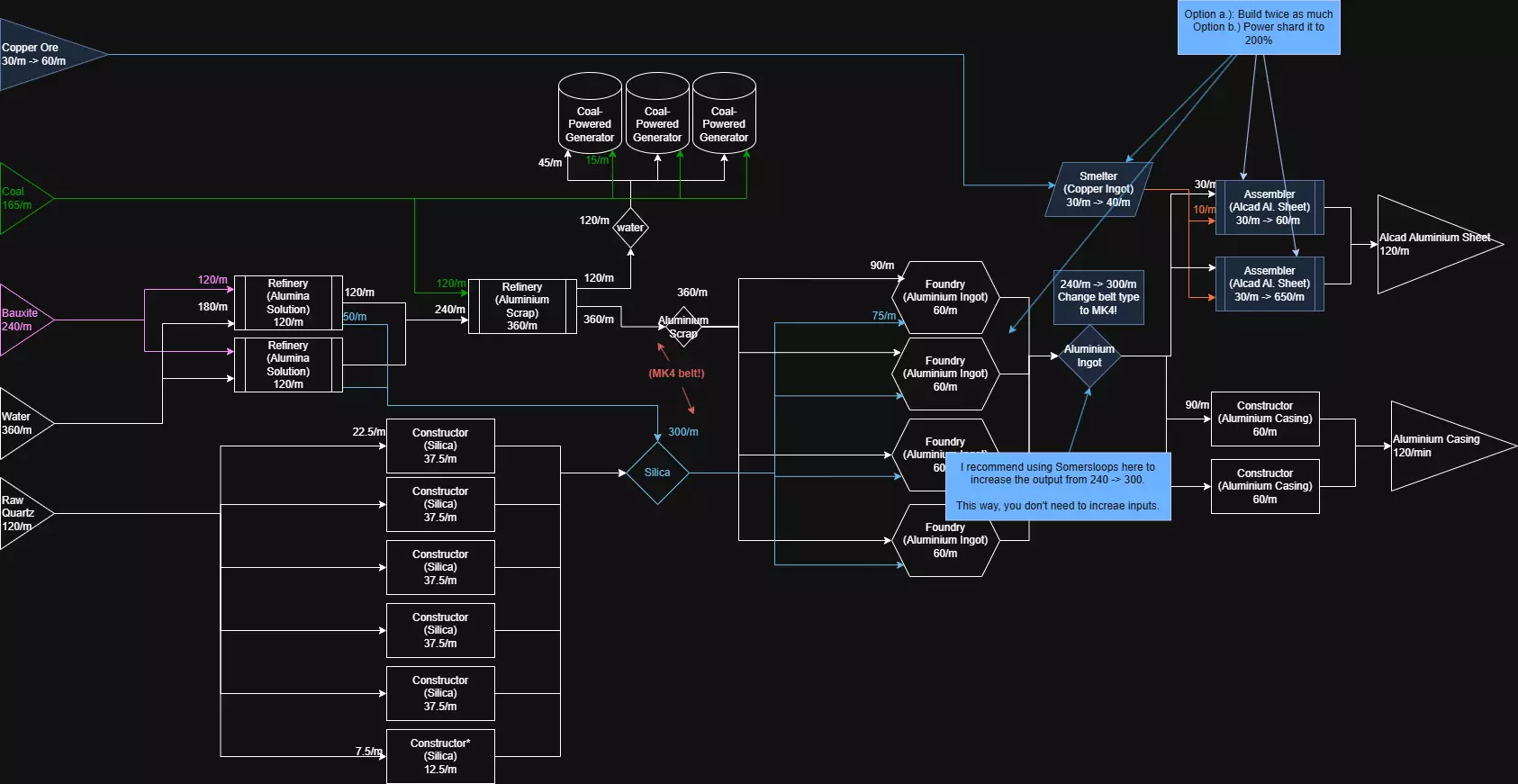Click the red '(MK4 belt!)' label
The width and height of the screenshot is (1518, 784).
click(x=676, y=374)
